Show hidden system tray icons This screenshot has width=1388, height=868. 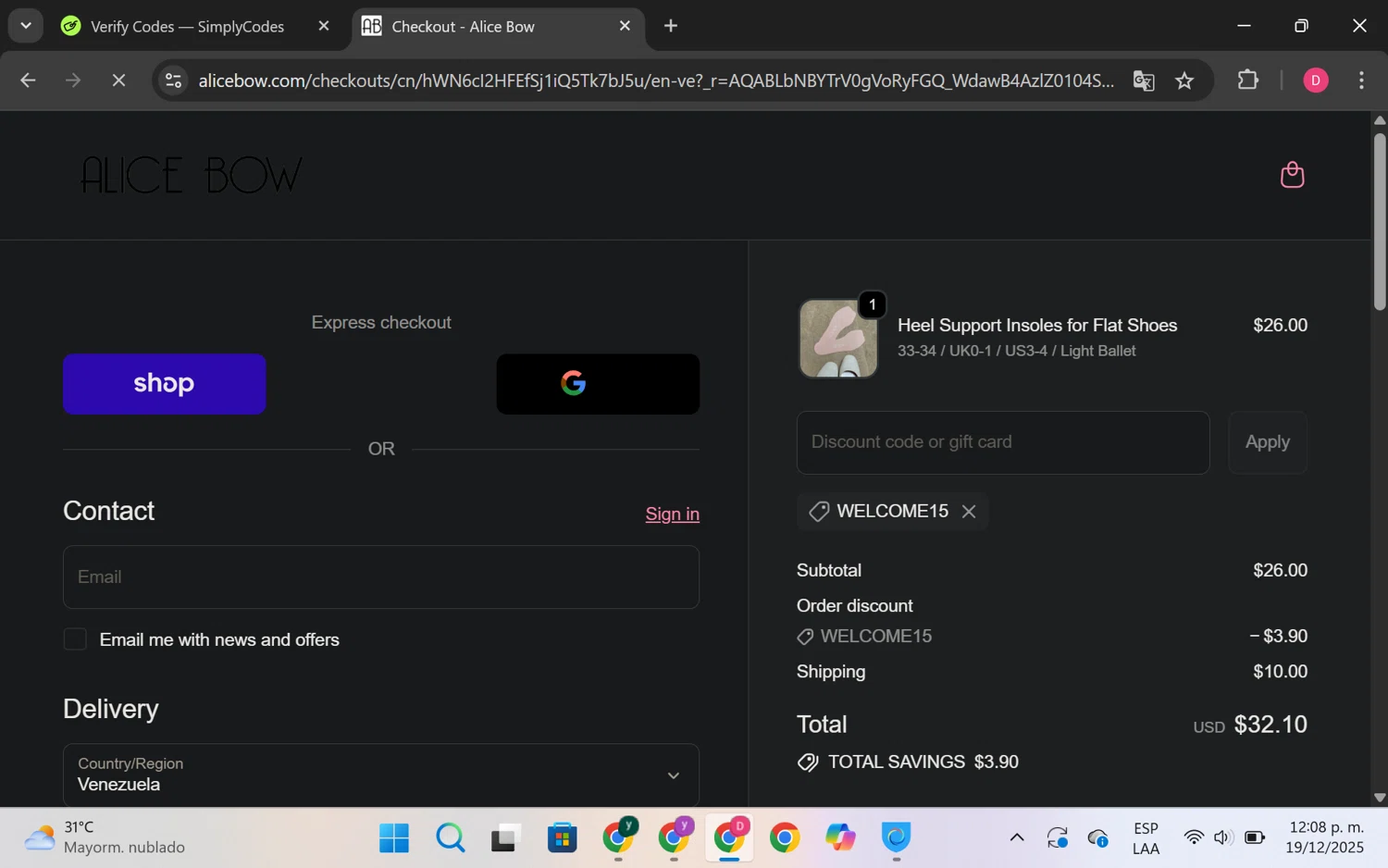tap(1017, 838)
